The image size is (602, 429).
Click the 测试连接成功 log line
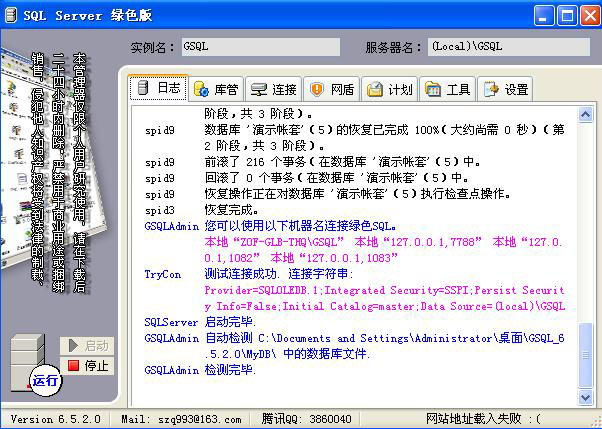tap(279, 274)
